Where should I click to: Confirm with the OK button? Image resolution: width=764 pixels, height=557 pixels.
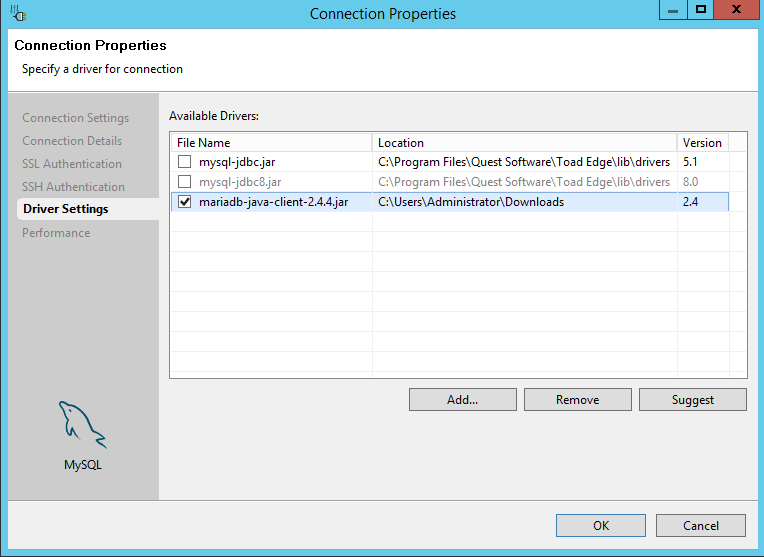coord(600,526)
